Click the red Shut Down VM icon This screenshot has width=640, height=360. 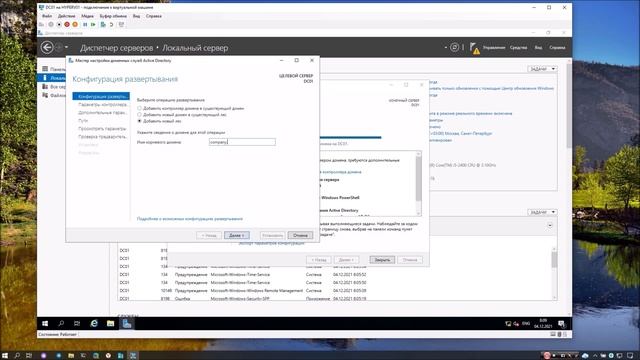(x=67, y=24)
